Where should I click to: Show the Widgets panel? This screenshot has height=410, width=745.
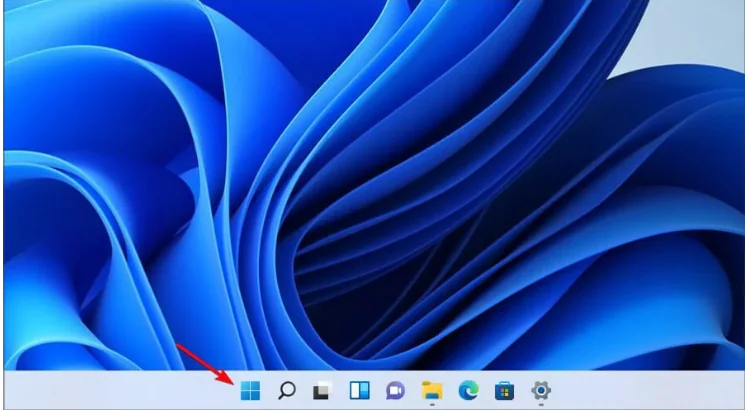click(x=359, y=390)
